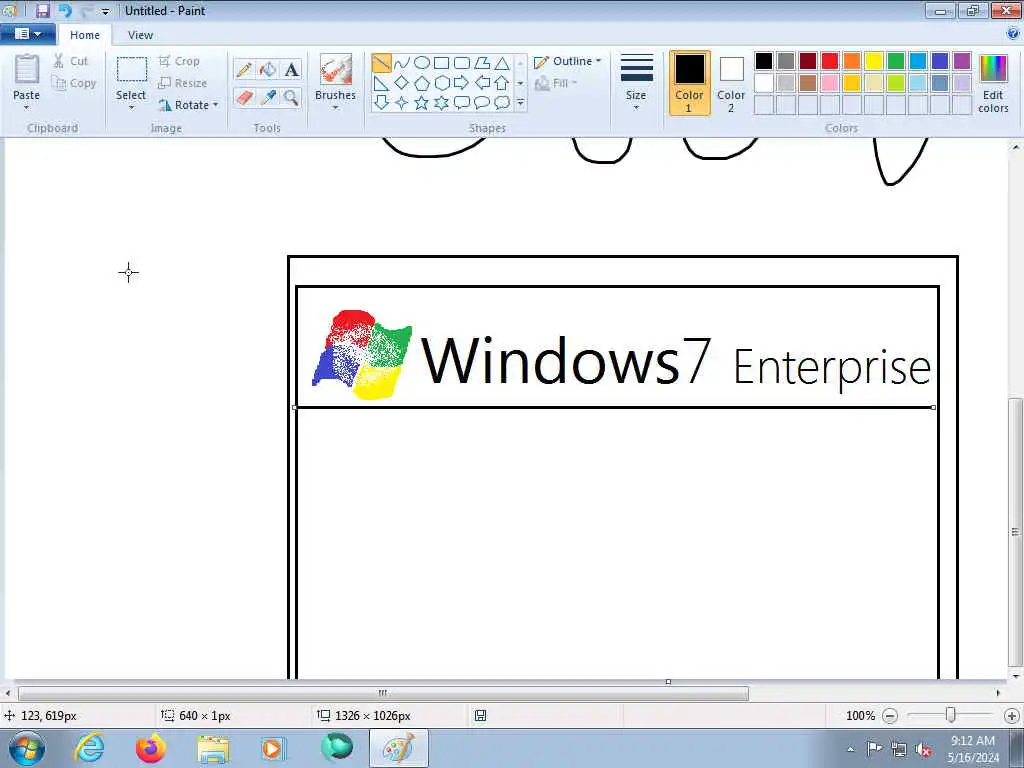Choose the Rectangle shape
Screen dimensions: 1024x768
441,63
